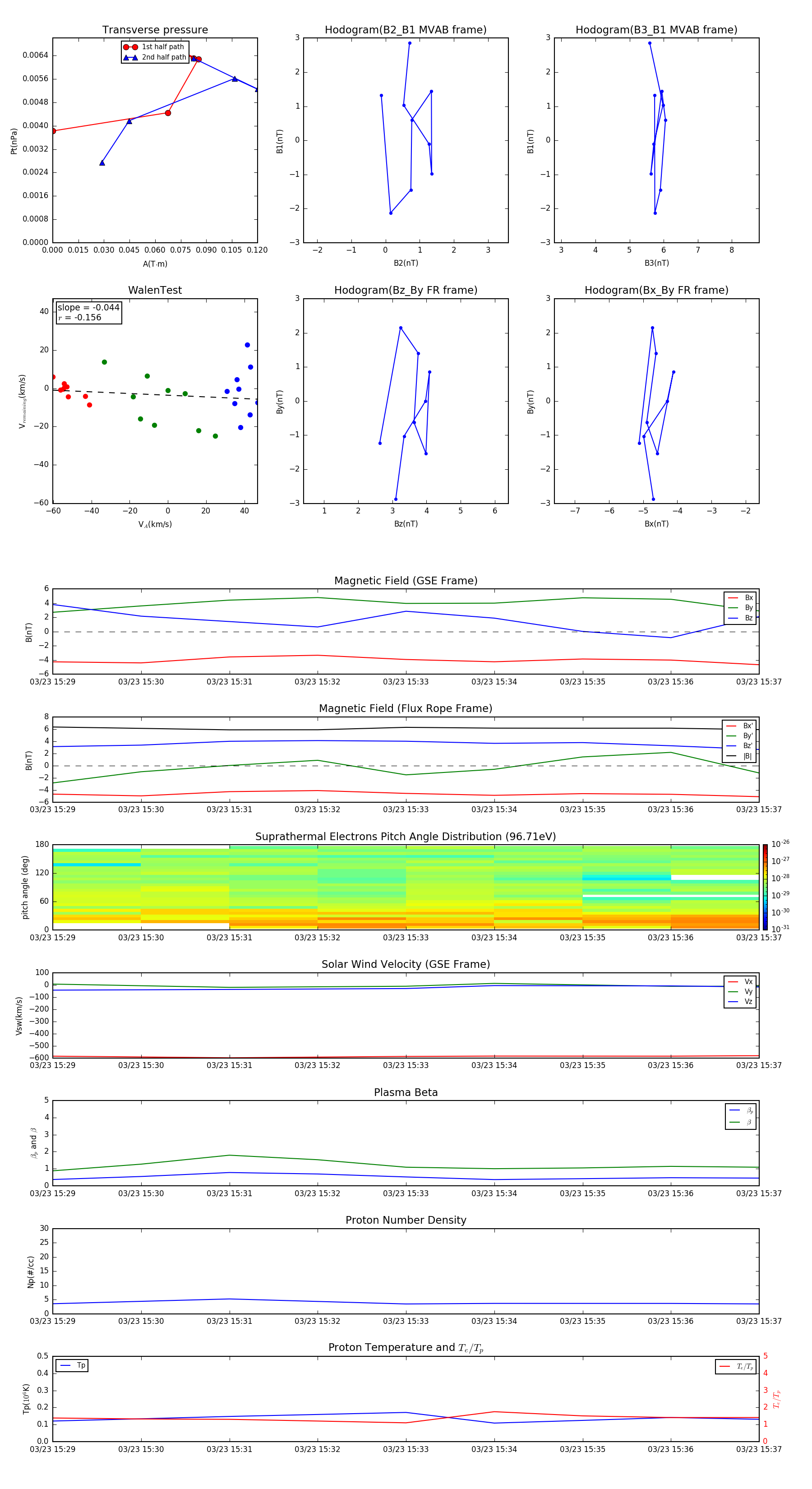This screenshot has height=1489, width=812.
Task: Click the 'Bz(nT)' axis label in FR hodogram
Action: pyautogui.click(x=406, y=524)
